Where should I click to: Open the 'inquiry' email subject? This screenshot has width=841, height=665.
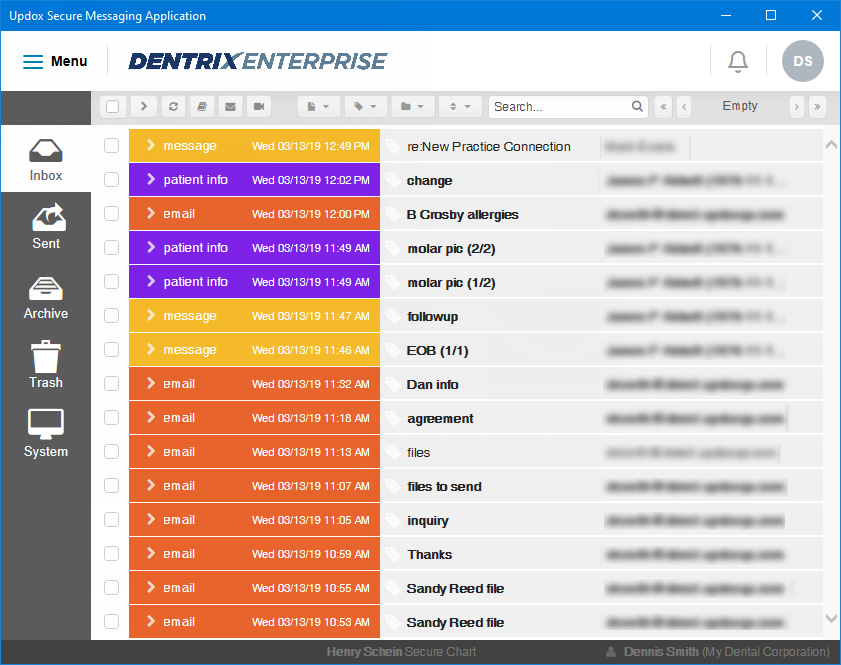427,521
